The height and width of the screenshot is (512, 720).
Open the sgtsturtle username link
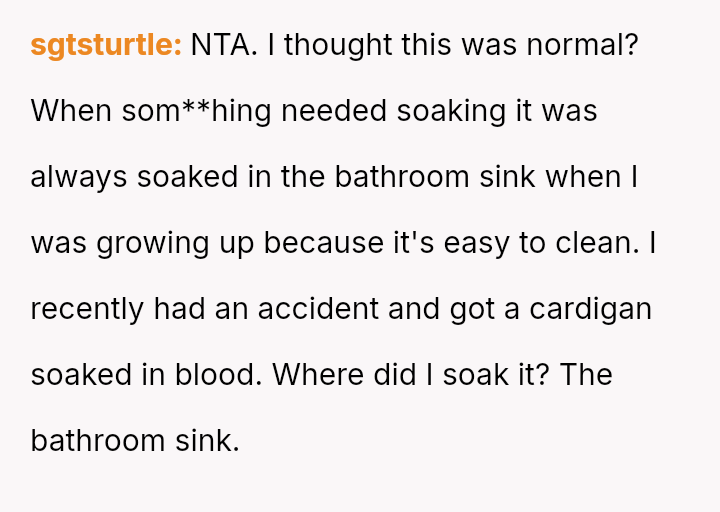[x=105, y=45]
